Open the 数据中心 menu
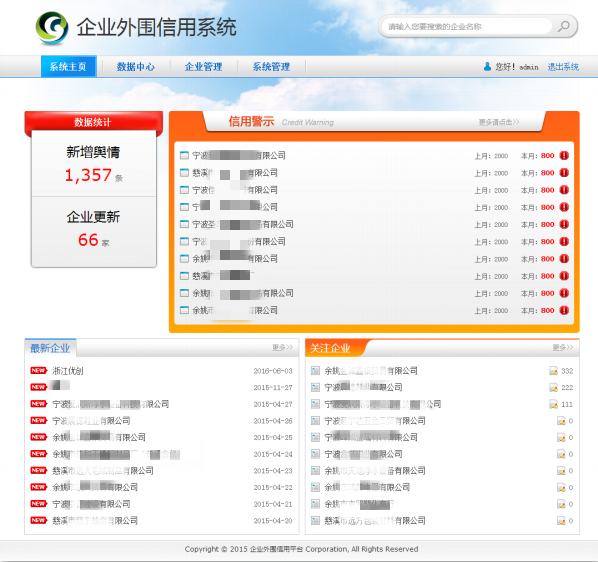The width and height of the screenshot is (598, 562). point(136,67)
